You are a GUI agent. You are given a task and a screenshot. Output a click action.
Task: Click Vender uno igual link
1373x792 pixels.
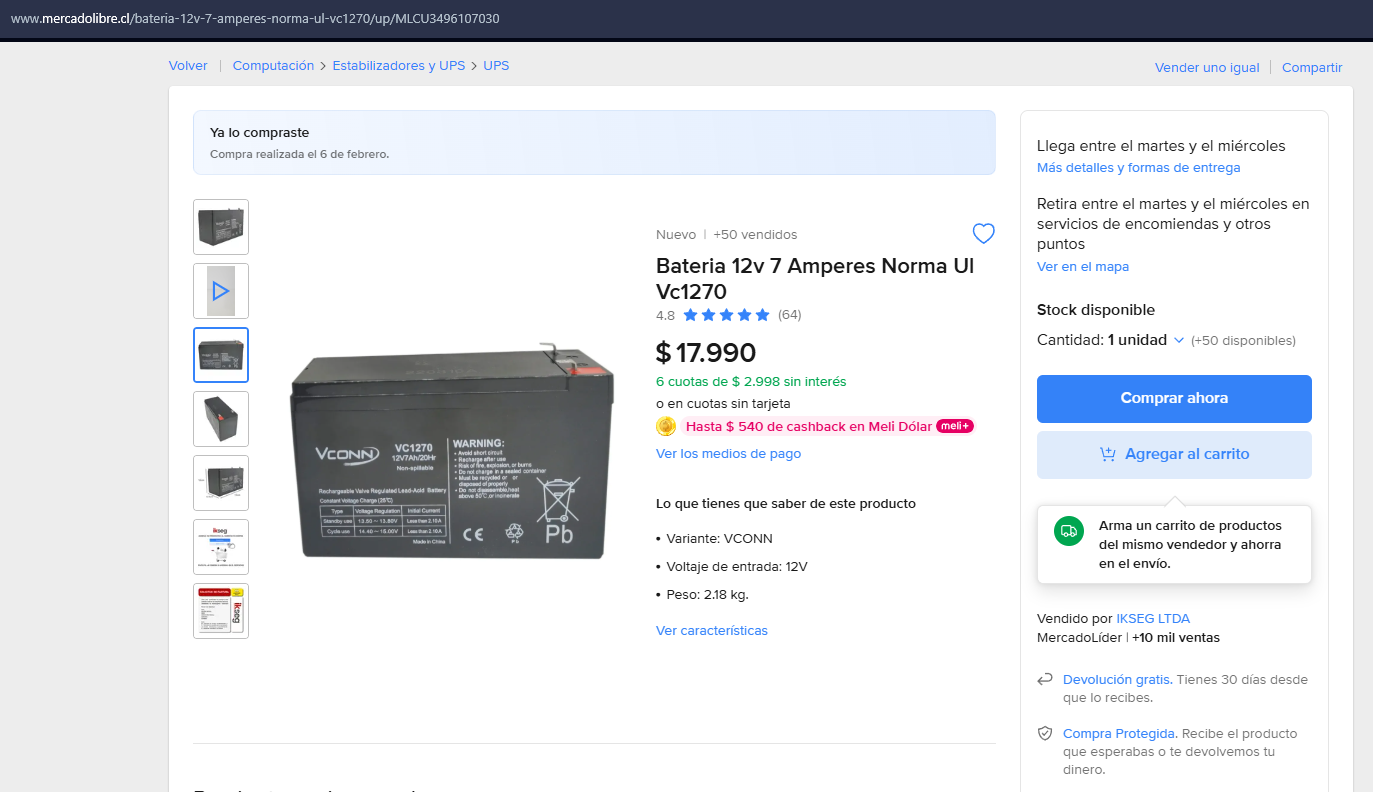[x=1207, y=68]
